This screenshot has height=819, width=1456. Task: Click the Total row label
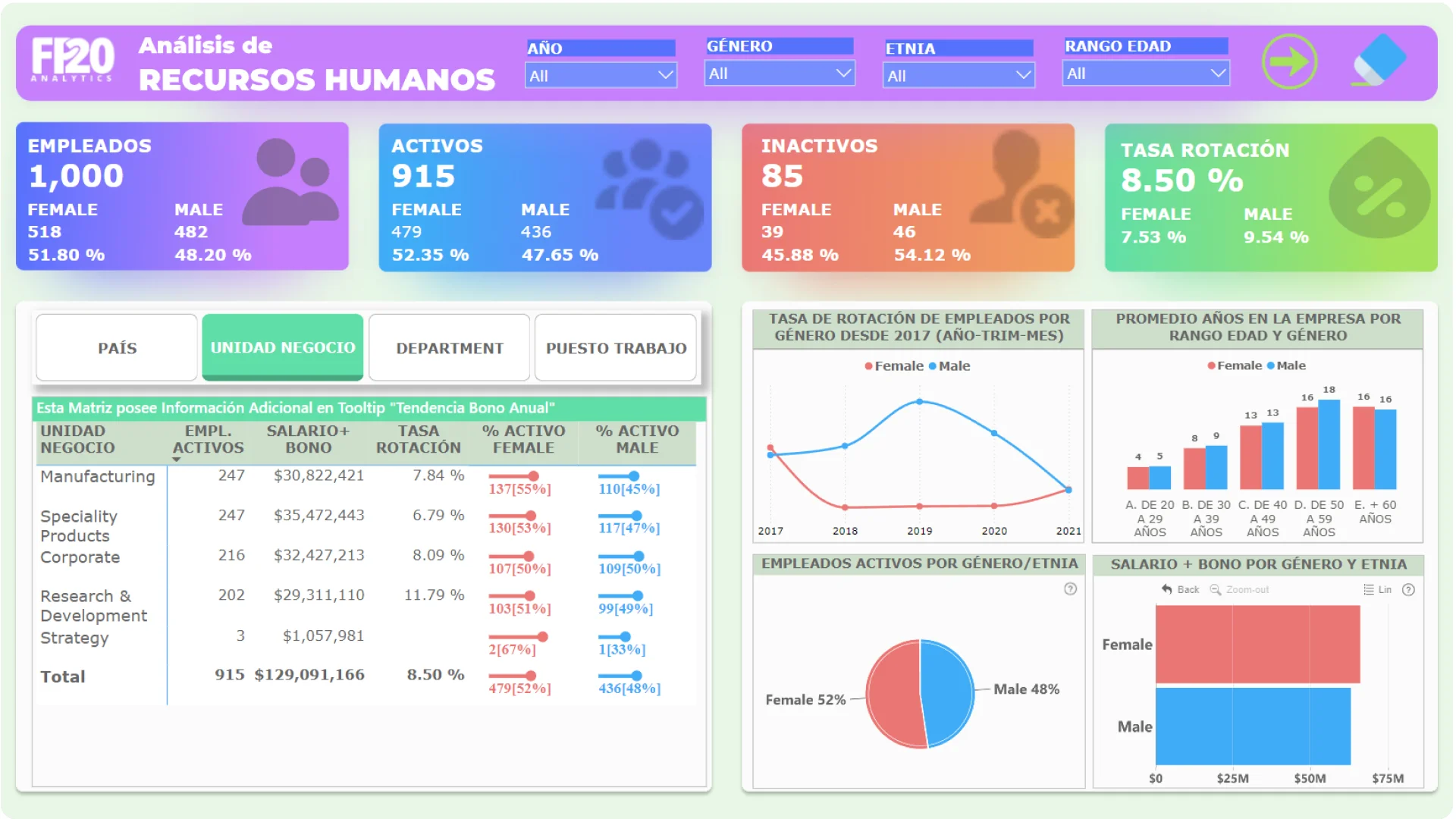click(62, 676)
